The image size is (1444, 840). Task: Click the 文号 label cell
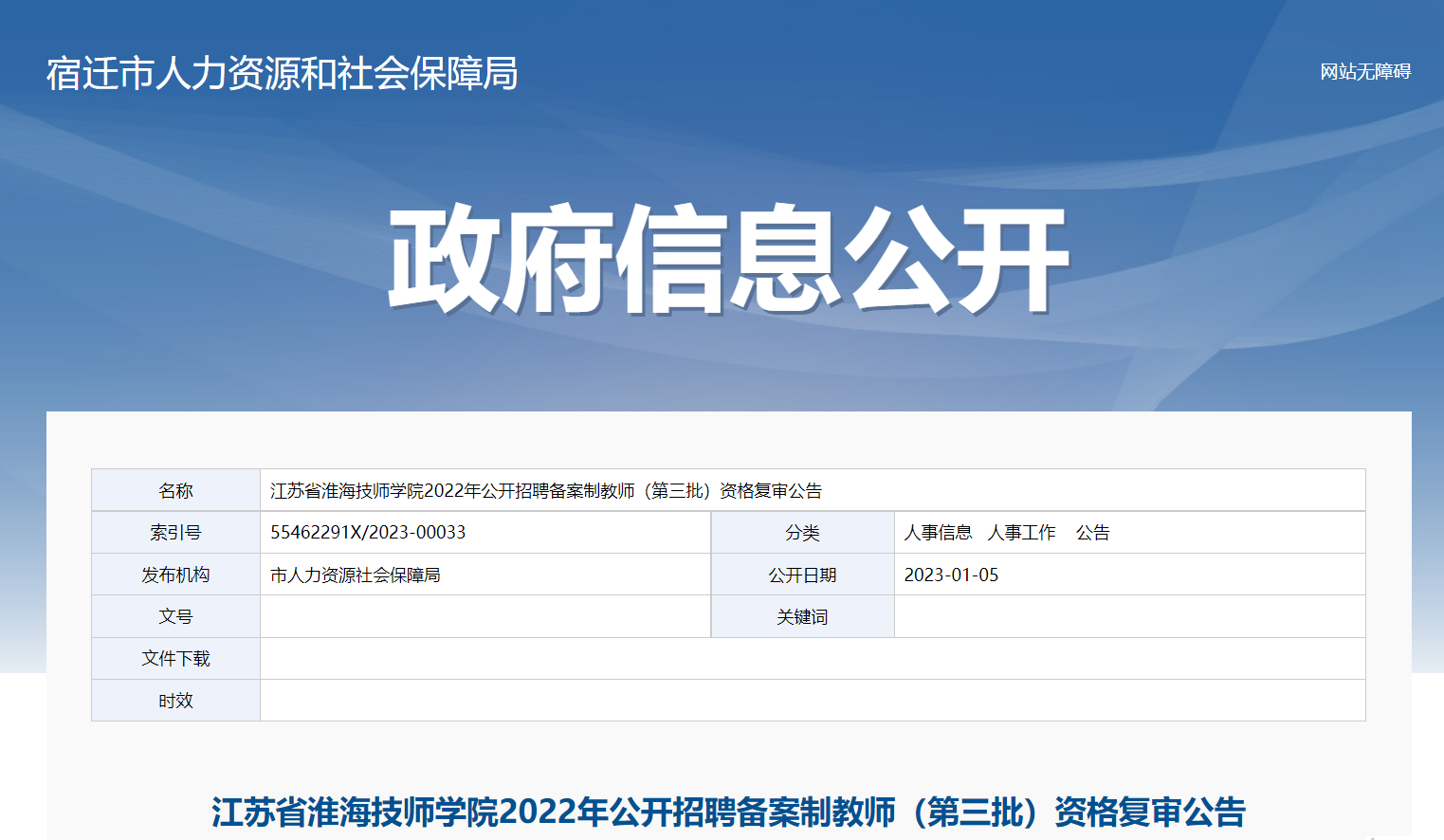click(x=175, y=617)
